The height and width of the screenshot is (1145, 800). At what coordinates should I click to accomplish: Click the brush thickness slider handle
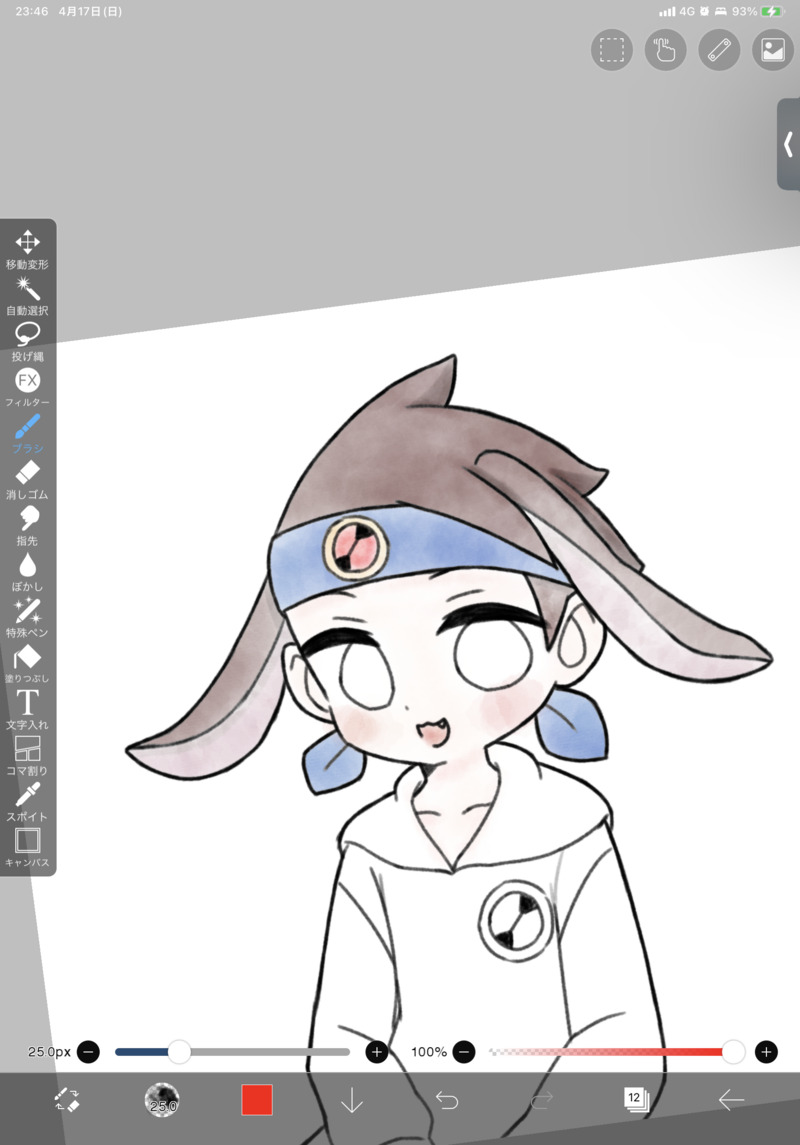tap(180, 1052)
